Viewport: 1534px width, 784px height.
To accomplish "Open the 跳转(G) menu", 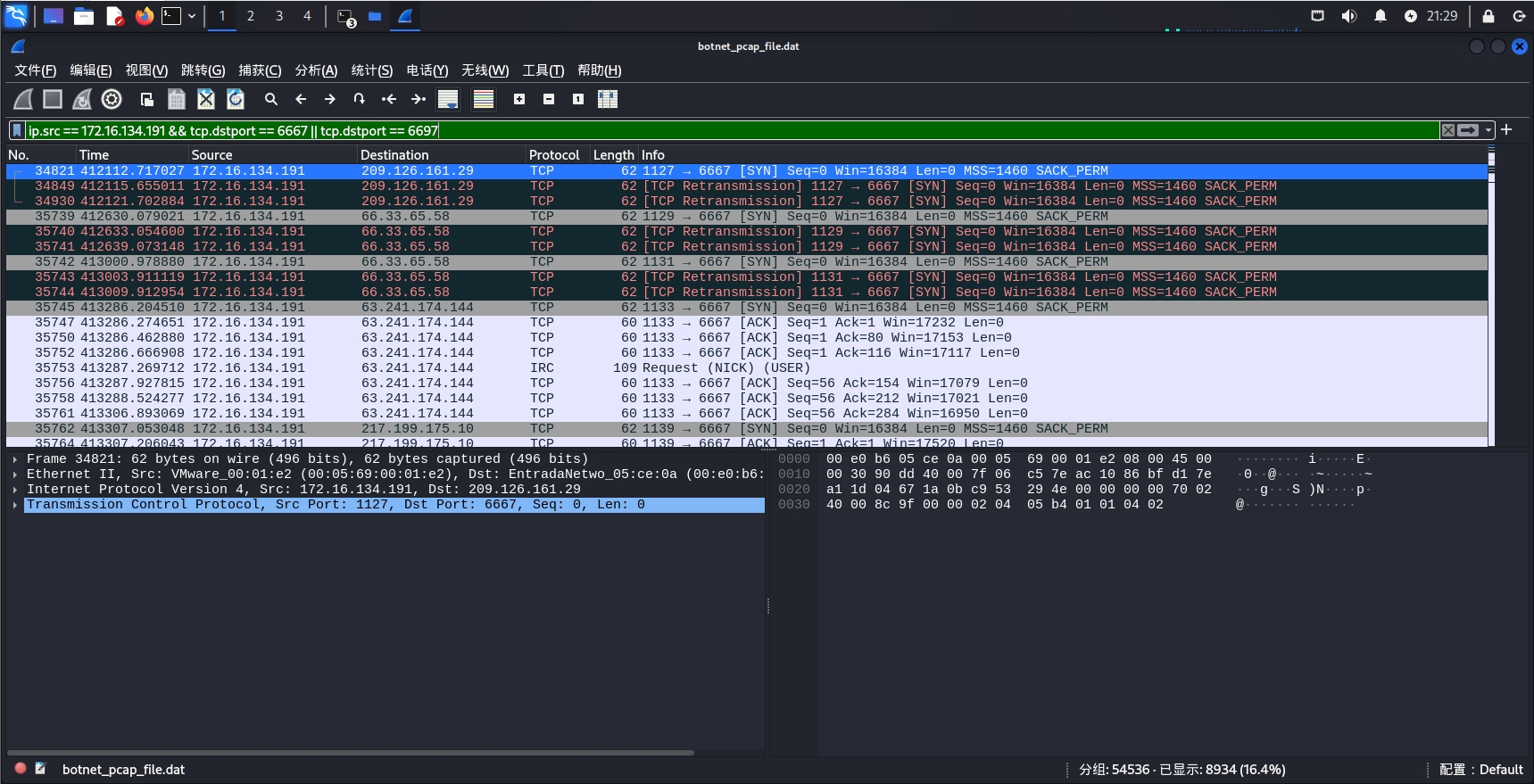I will coord(203,70).
